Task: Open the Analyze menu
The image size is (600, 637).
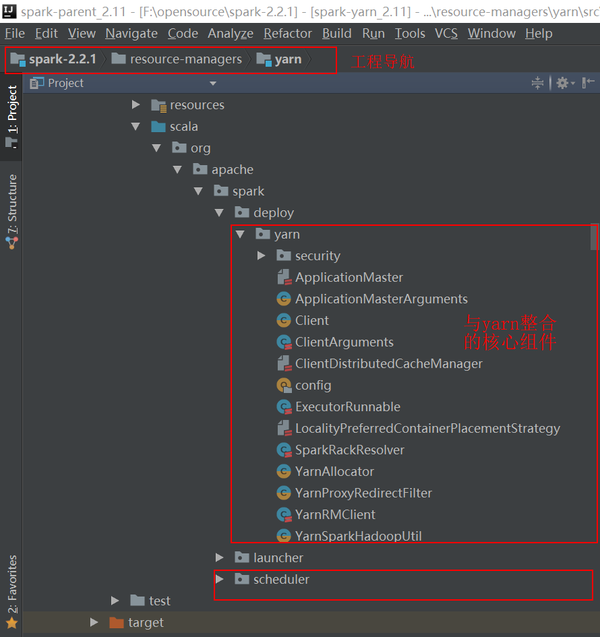Action: point(230,33)
